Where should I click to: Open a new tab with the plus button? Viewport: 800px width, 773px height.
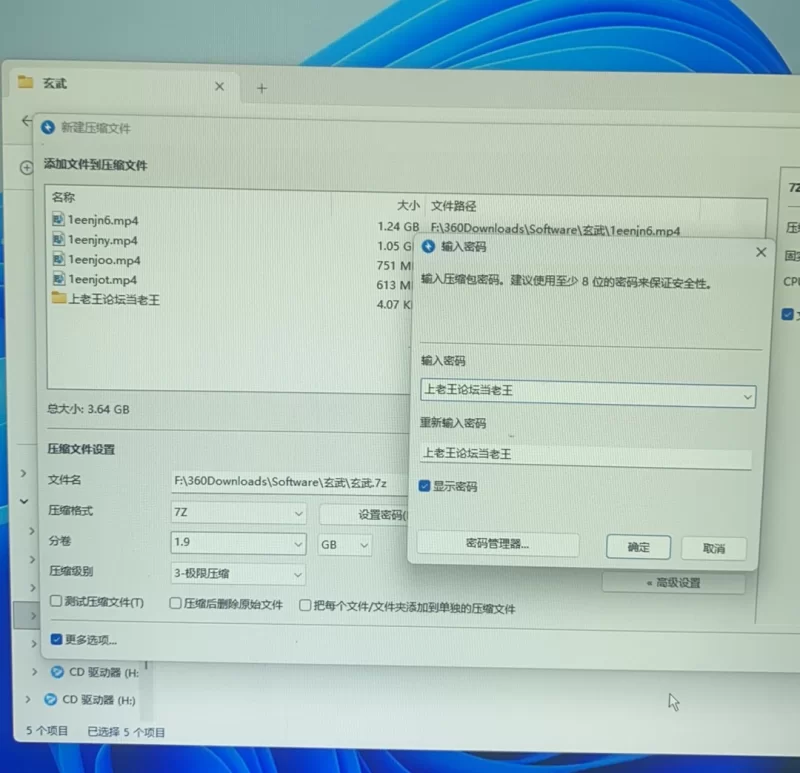[261, 88]
